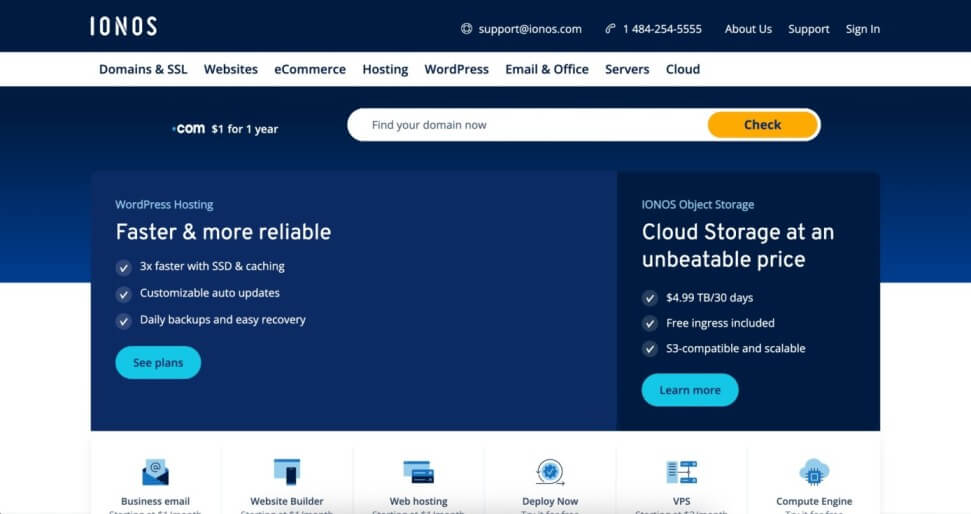This screenshot has width=971, height=514.
Task: Click the Faster & more reliable heading
Action: click(223, 232)
